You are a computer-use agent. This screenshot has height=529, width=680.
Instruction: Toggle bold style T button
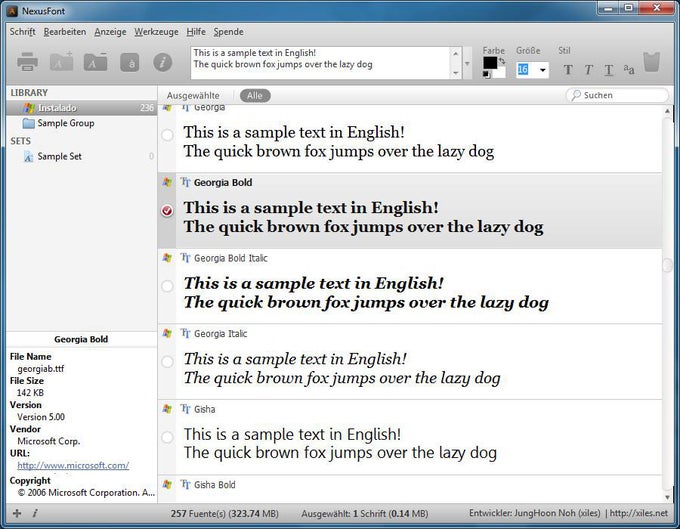click(568, 70)
